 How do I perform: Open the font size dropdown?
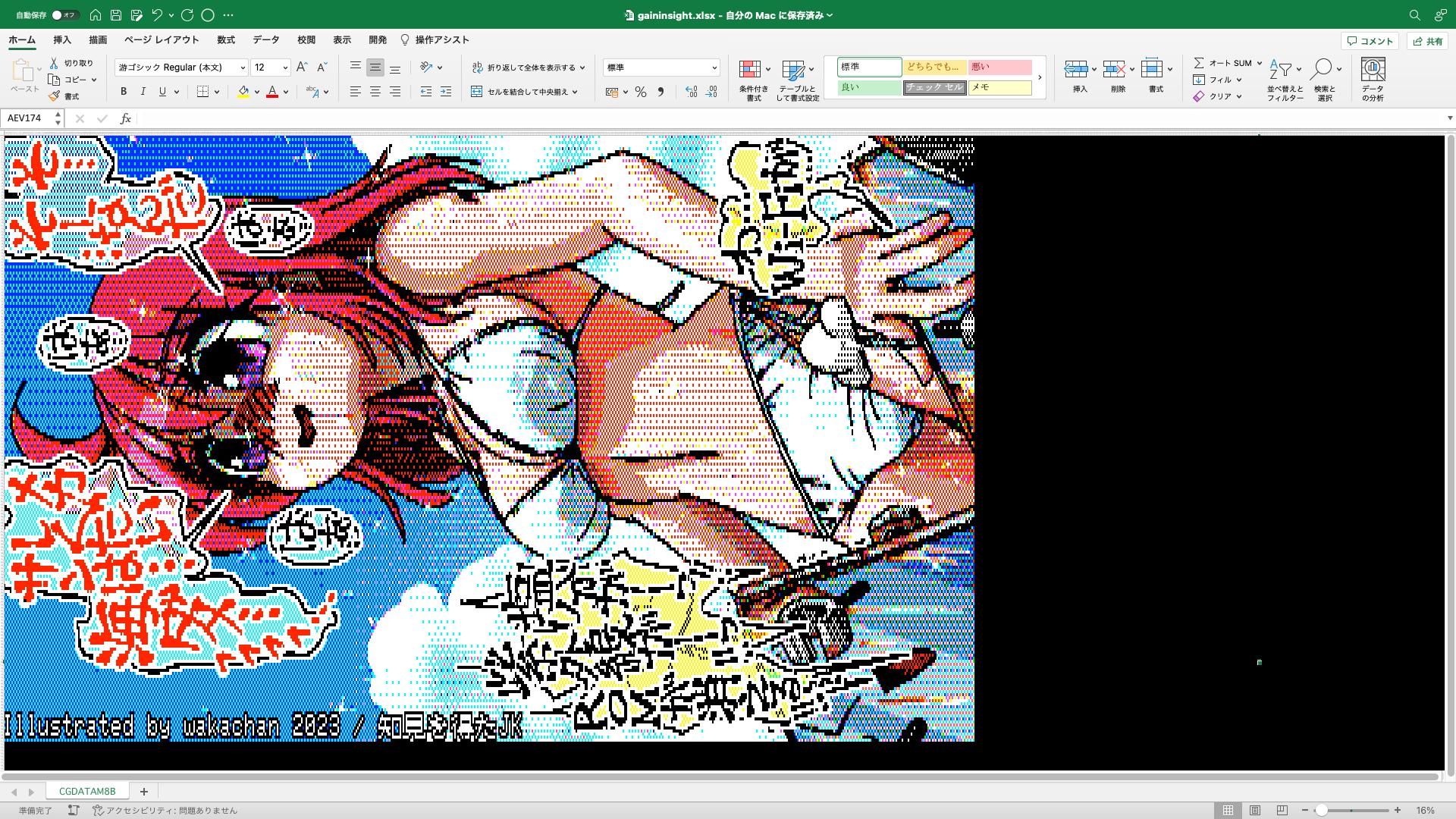(285, 67)
